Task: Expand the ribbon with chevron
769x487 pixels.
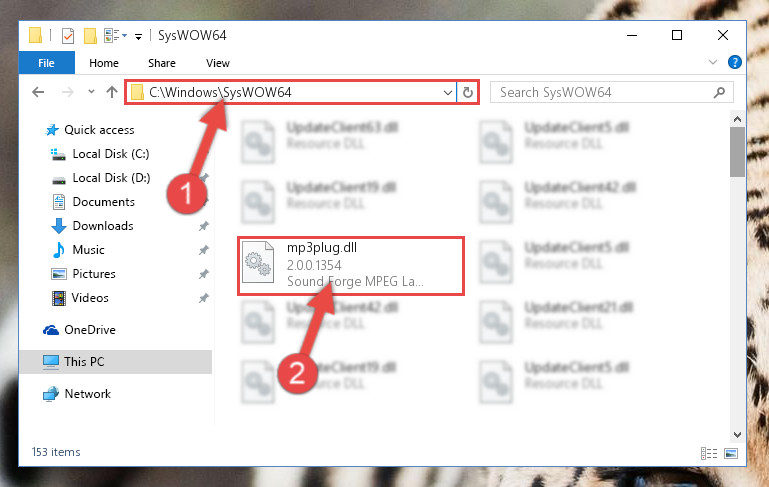Action: tap(713, 62)
